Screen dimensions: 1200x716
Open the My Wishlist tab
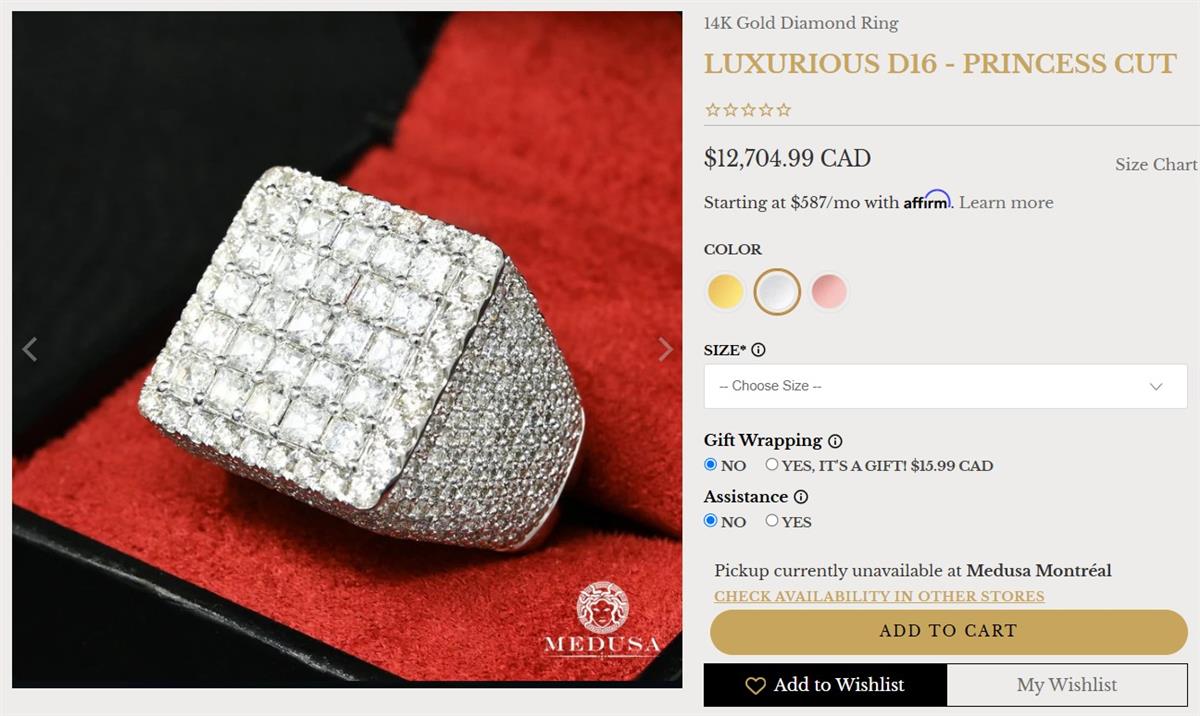1067,685
